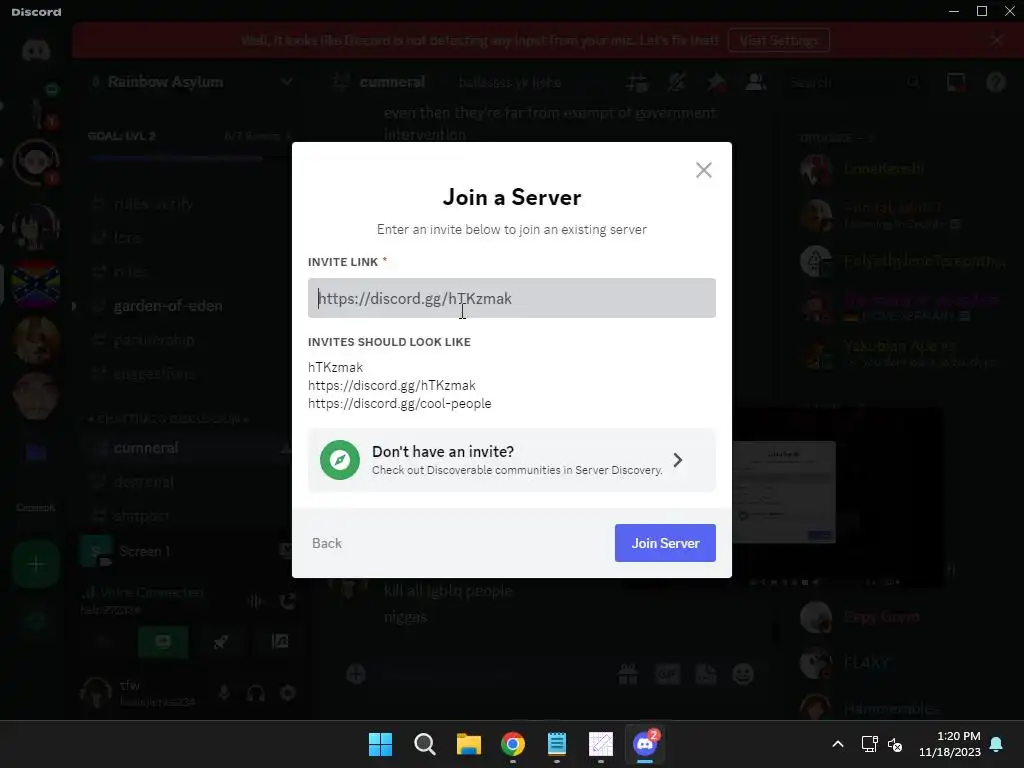The width and height of the screenshot is (1024, 768).
Task: Go Back in the Join Server dialog
Action: click(327, 543)
